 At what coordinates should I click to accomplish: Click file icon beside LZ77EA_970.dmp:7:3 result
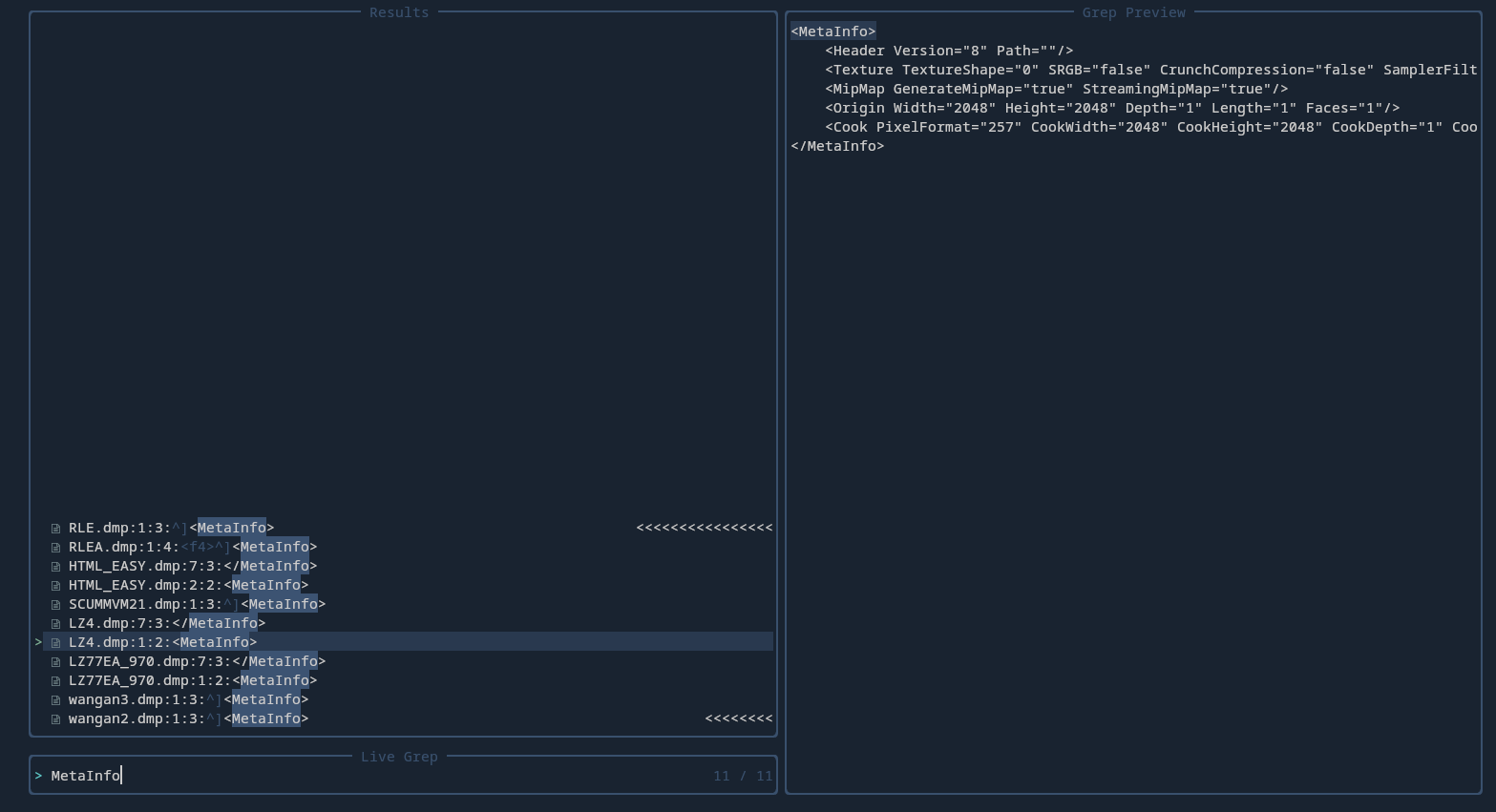point(56,661)
